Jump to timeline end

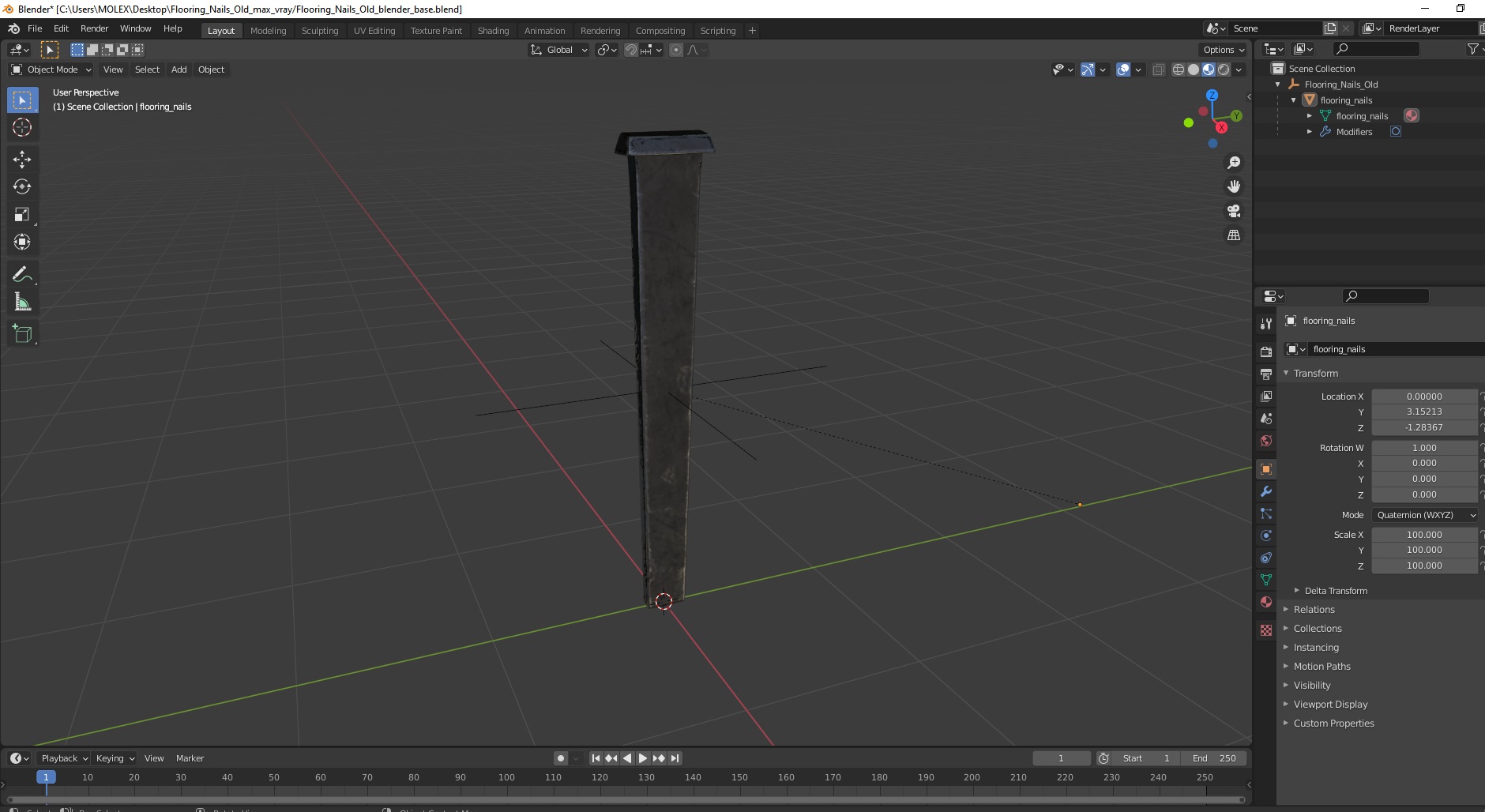[675, 758]
